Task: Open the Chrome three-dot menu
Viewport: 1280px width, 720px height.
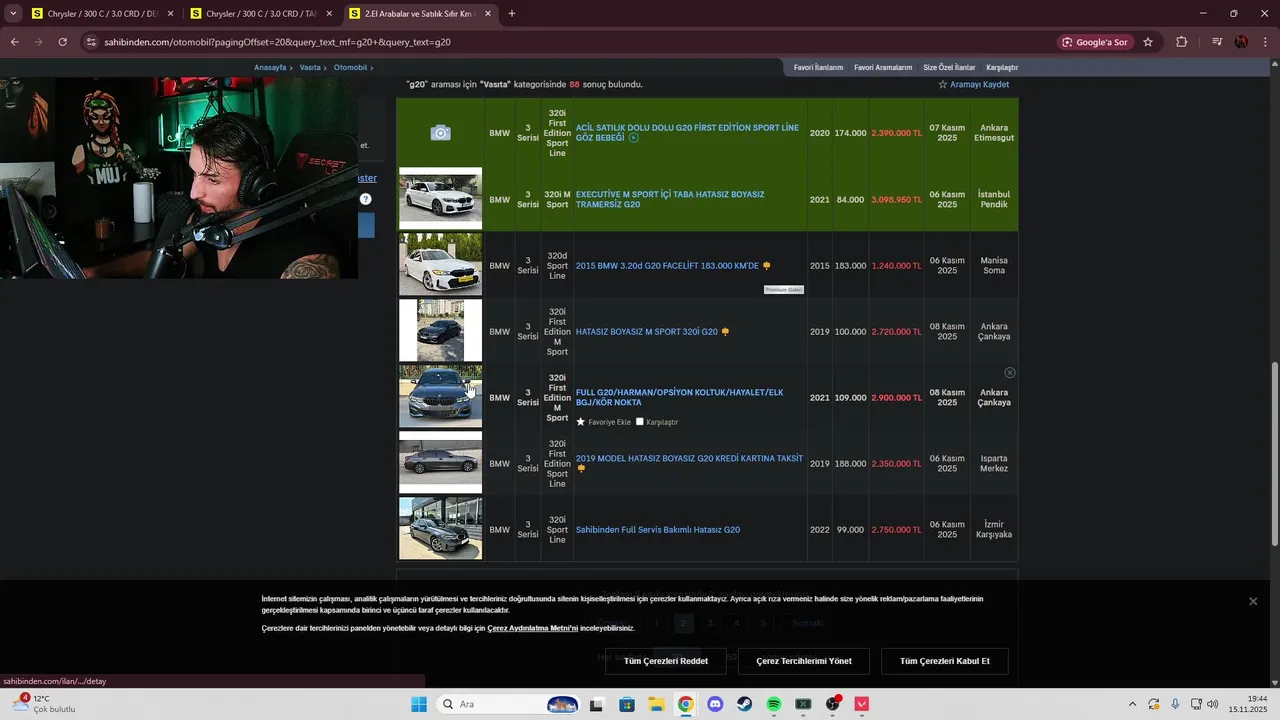Action: (x=1265, y=42)
